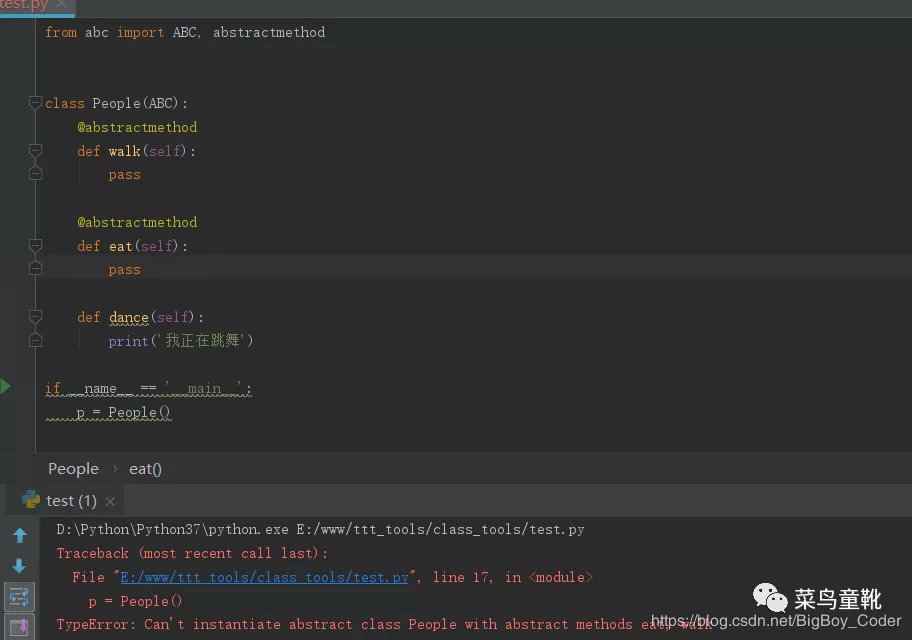Click the down arrow in run console
Image resolution: width=912 pixels, height=640 pixels.
click(19, 566)
